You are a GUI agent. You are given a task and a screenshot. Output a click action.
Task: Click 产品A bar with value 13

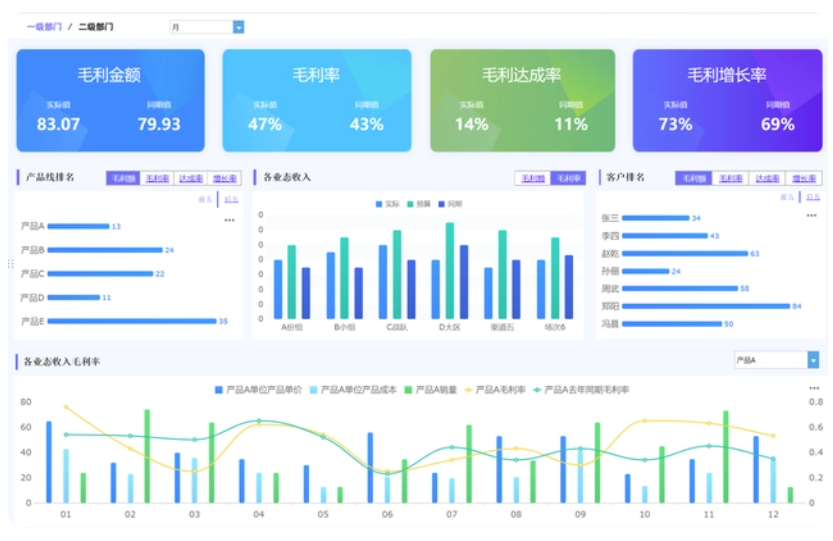78,226
